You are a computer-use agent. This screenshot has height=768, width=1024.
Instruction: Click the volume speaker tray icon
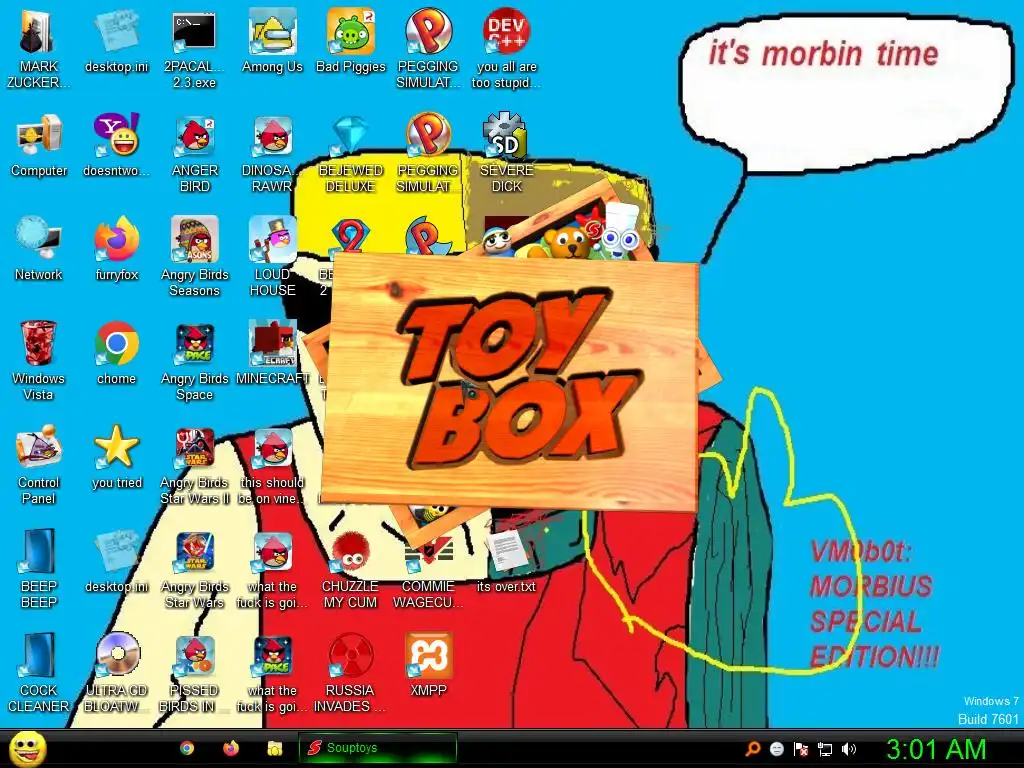[x=849, y=749]
